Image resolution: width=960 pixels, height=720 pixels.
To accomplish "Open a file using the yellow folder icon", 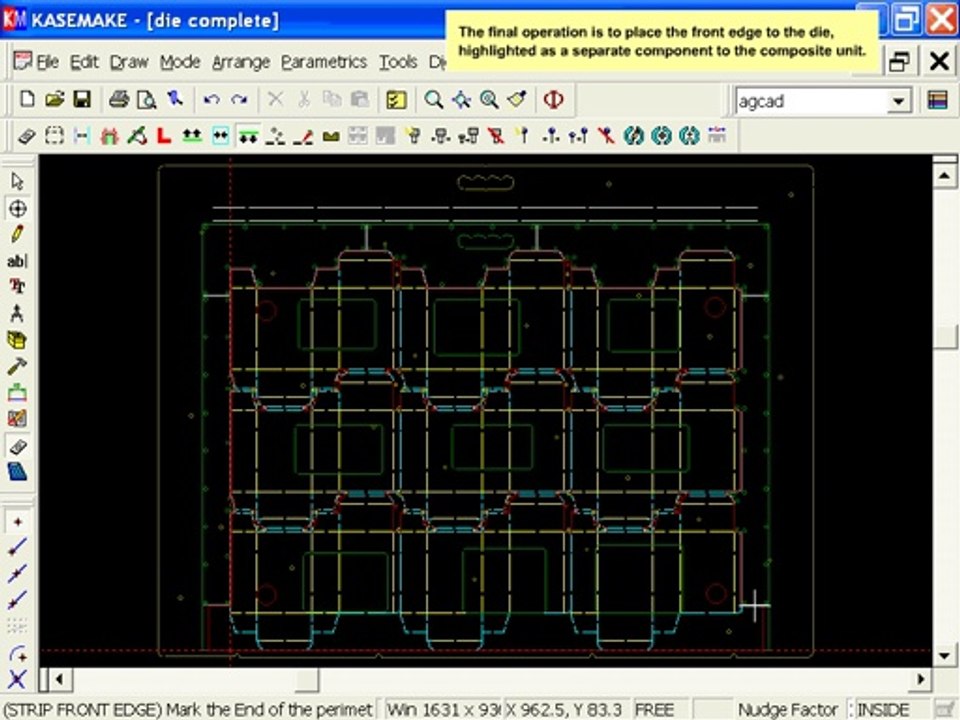I will click(x=54, y=99).
